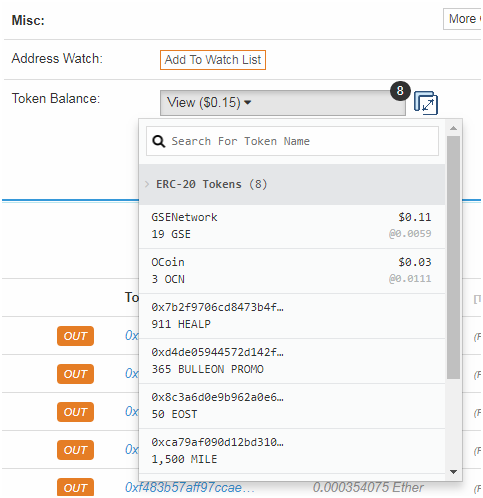Click the token list scrollbar thumb
This screenshot has width=483, height=498.
[x=453, y=257]
